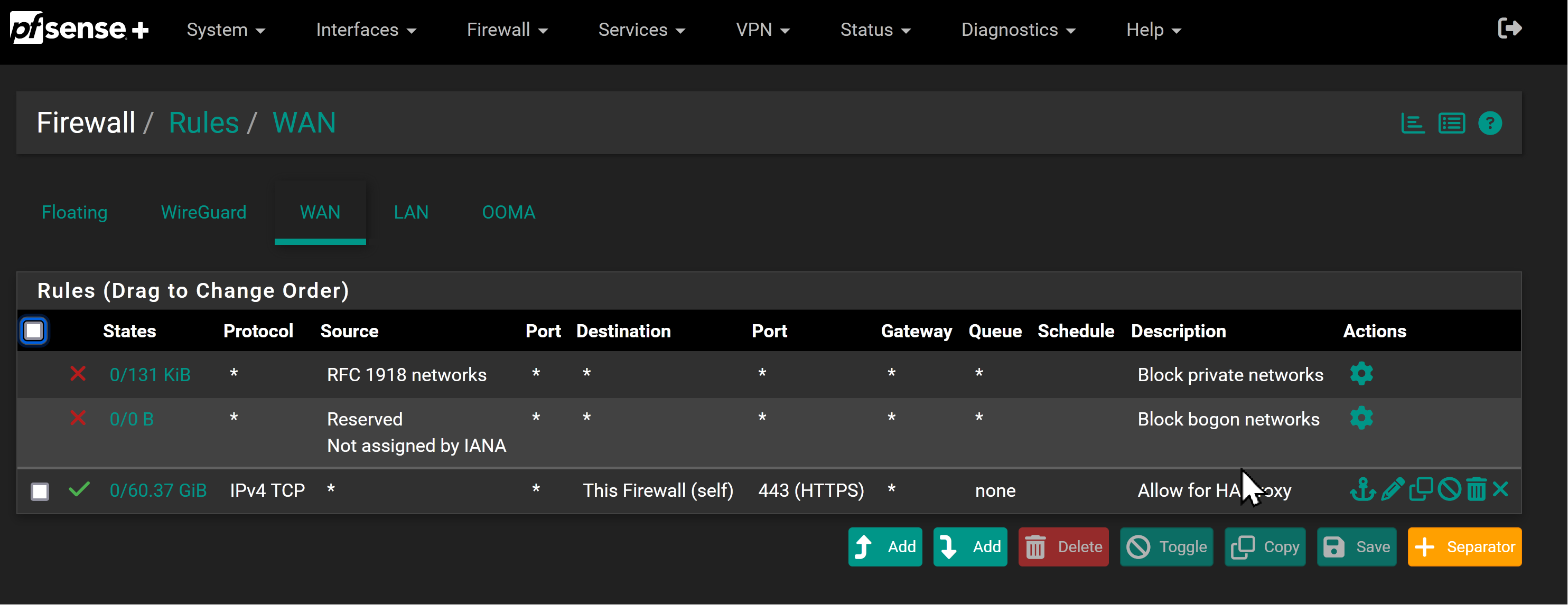Switch to the LAN rules tab
Screen dimensions: 1568x605
(411, 212)
